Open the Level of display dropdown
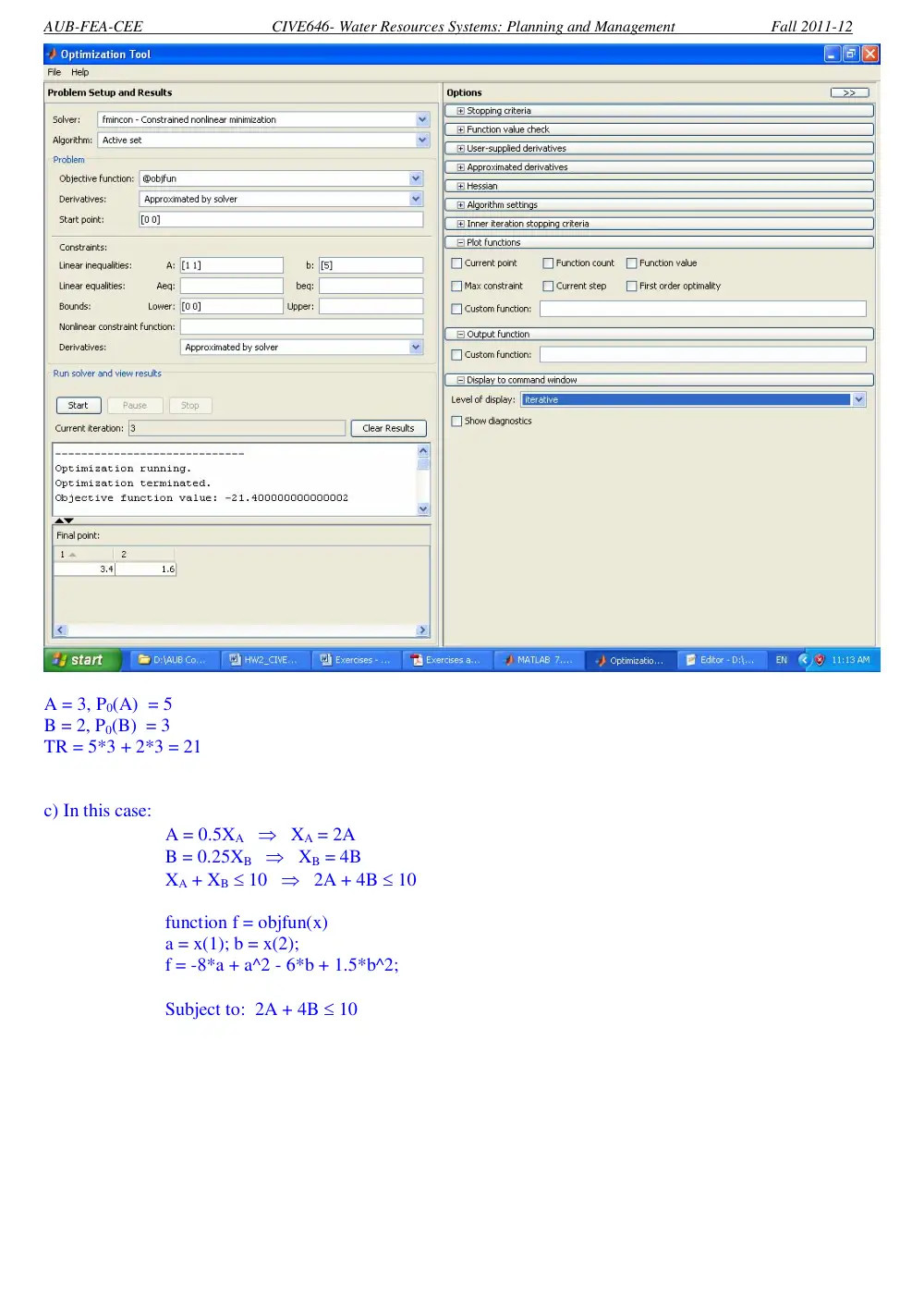Image resolution: width=924 pixels, height=1309 pixels. pos(693,399)
